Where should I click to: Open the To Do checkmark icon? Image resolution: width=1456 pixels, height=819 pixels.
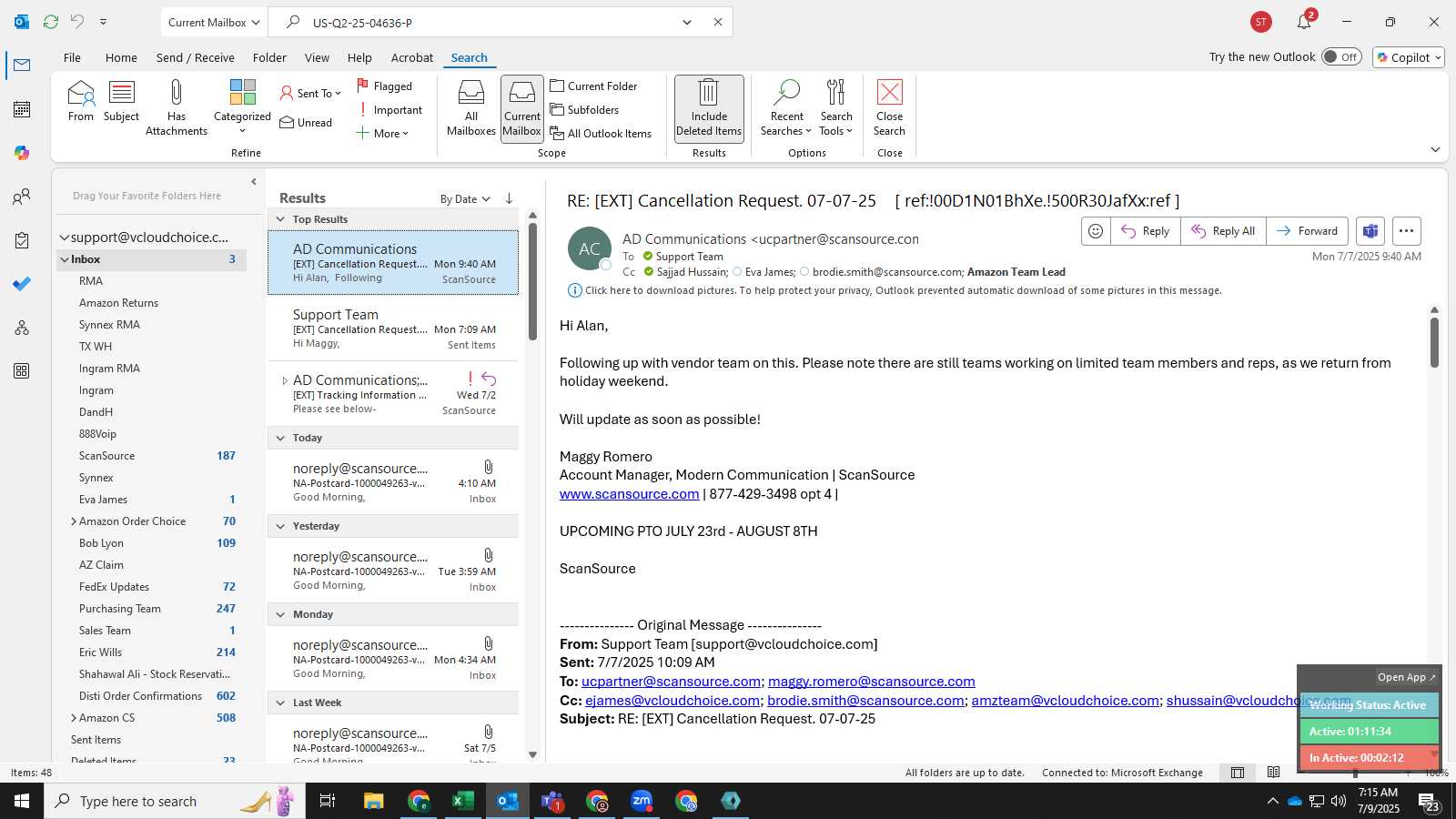[x=22, y=284]
